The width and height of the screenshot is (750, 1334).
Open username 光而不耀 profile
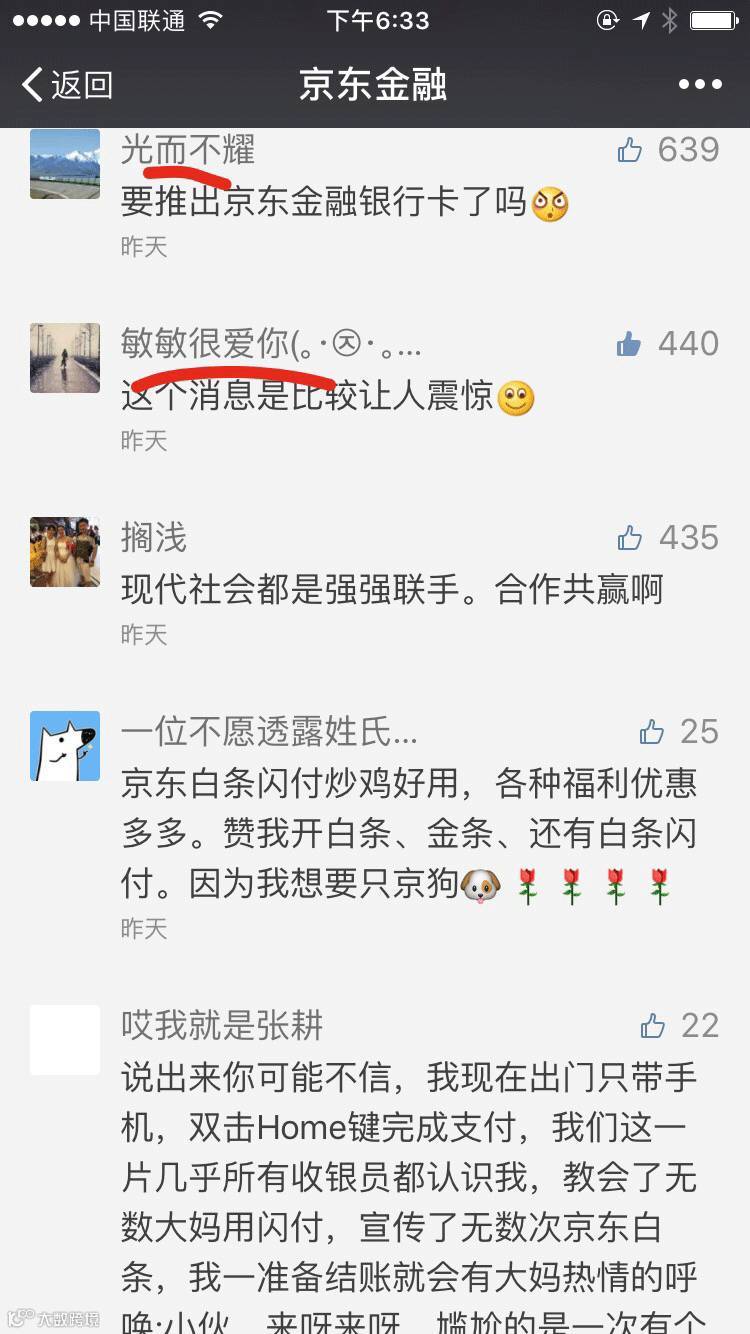tap(188, 150)
